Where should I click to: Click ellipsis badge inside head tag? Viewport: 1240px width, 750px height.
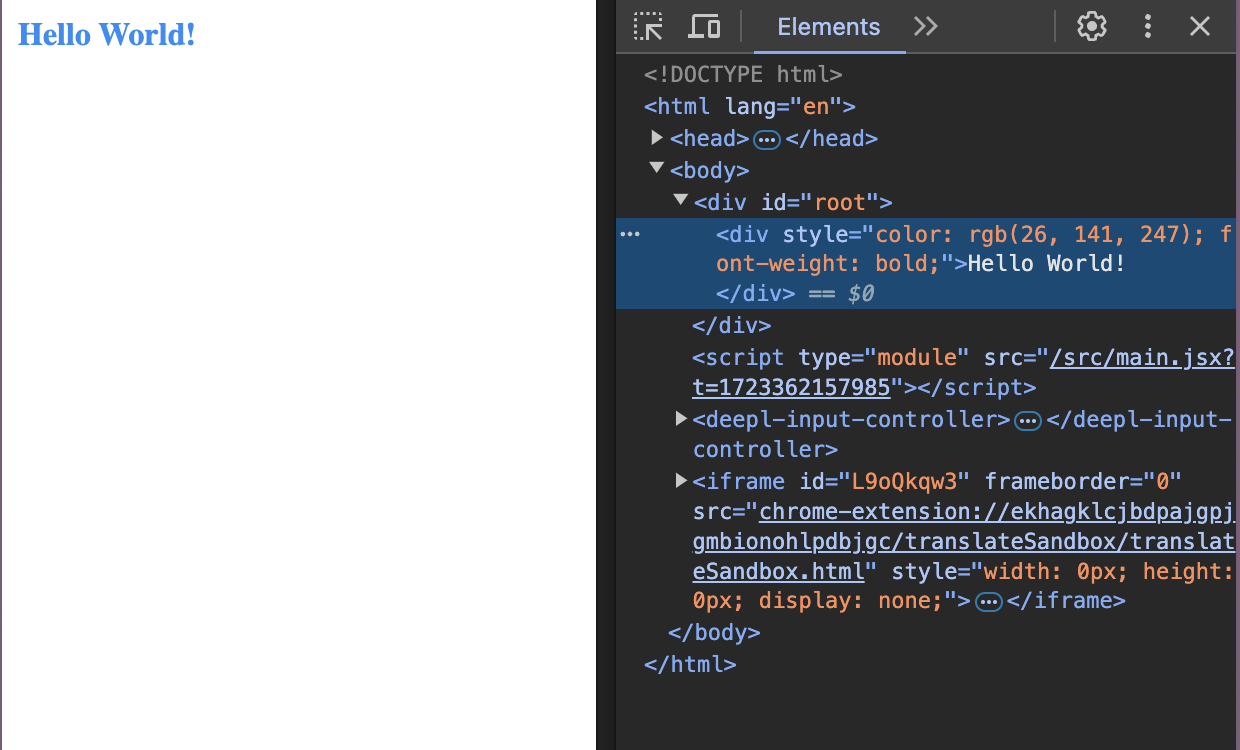pyautogui.click(x=767, y=139)
